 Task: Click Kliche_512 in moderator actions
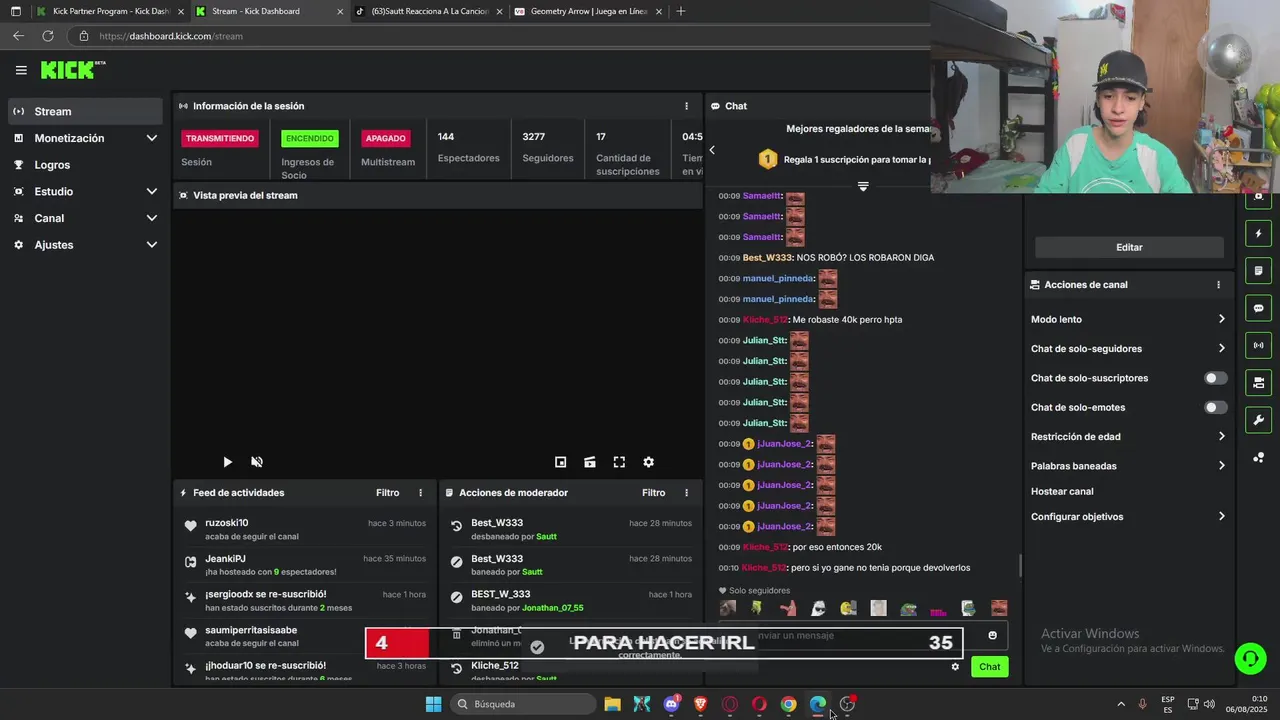click(495, 666)
